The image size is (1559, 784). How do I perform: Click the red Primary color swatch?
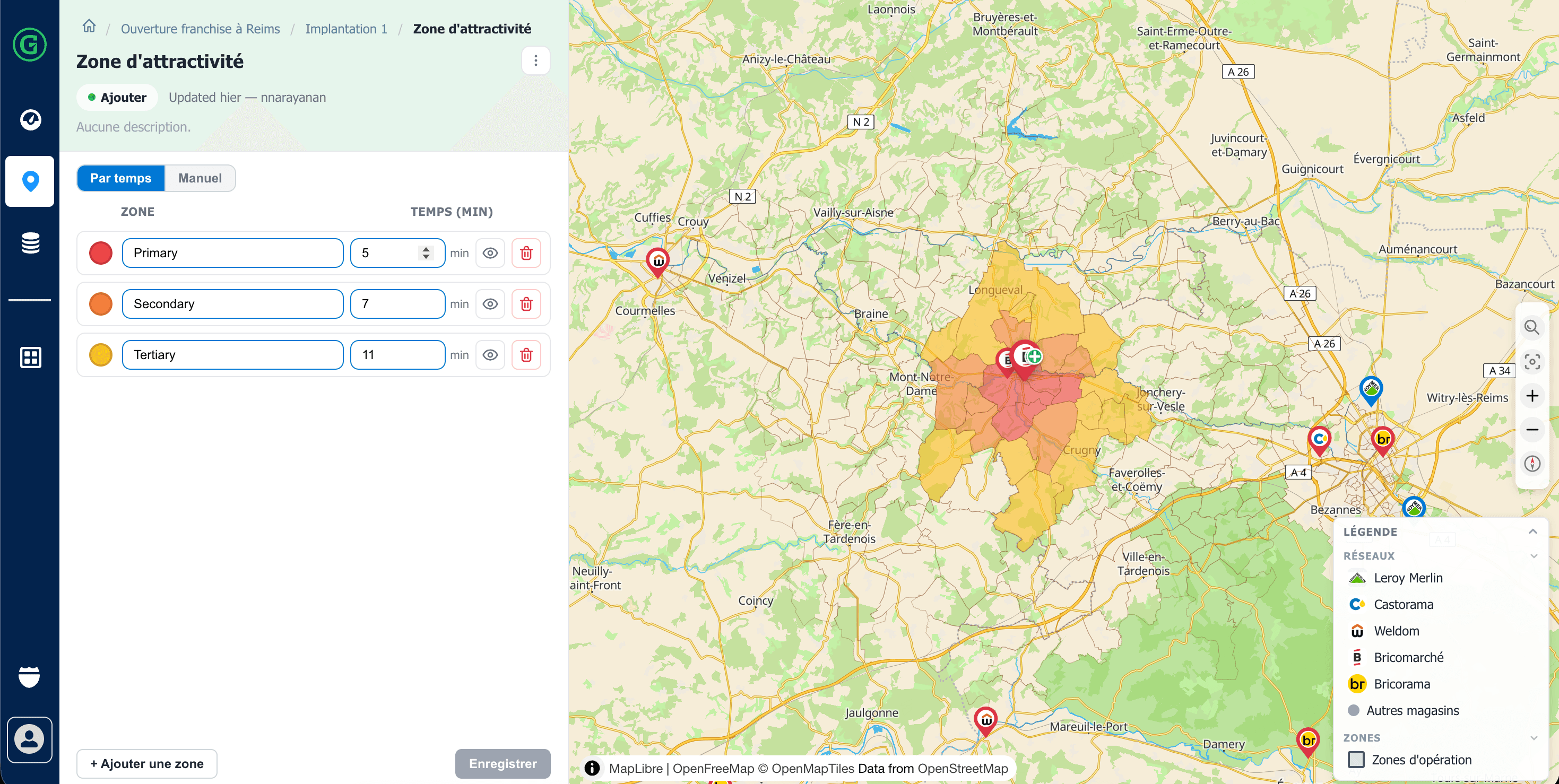point(100,253)
